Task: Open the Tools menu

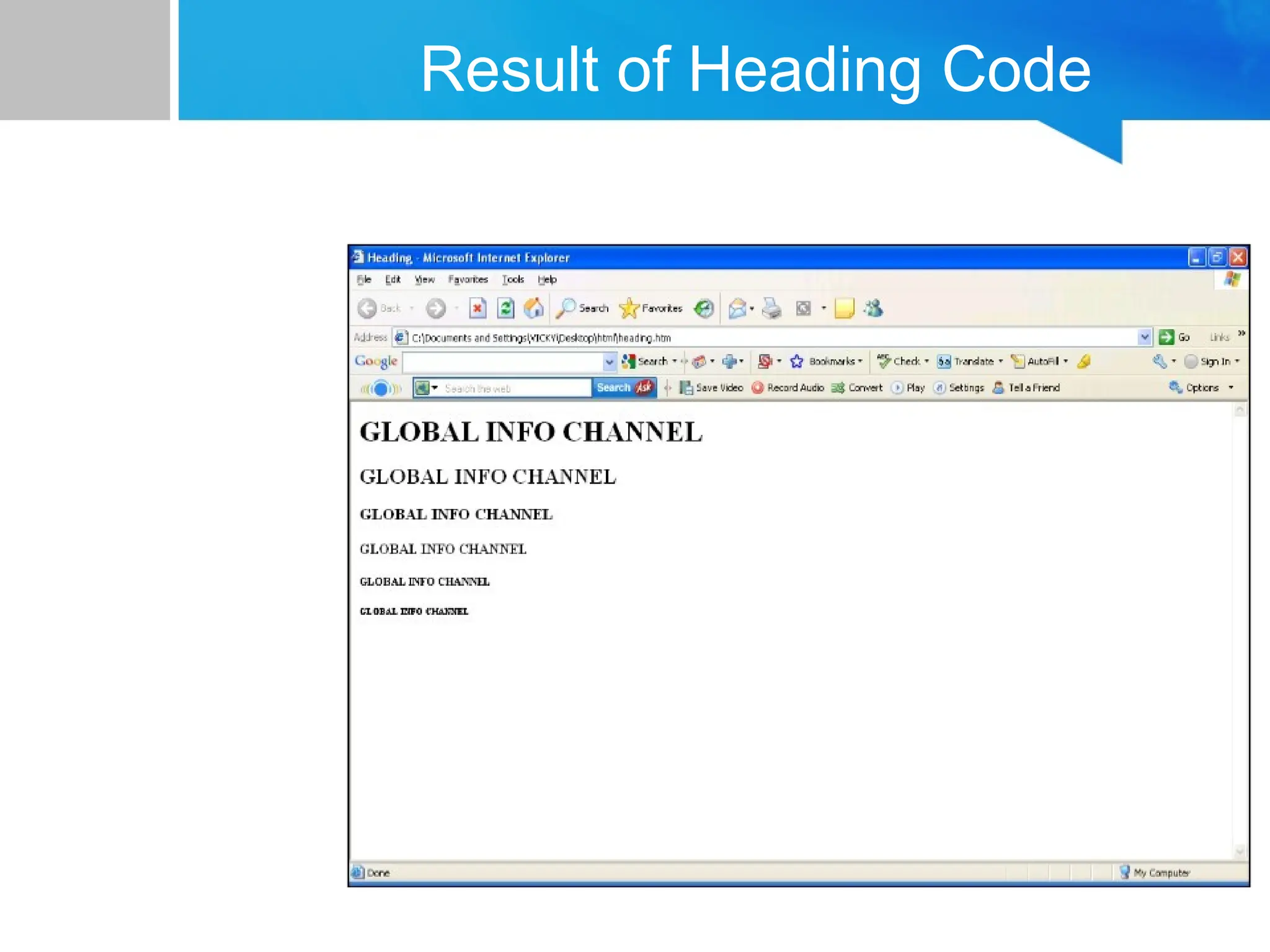Action: (513, 280)
